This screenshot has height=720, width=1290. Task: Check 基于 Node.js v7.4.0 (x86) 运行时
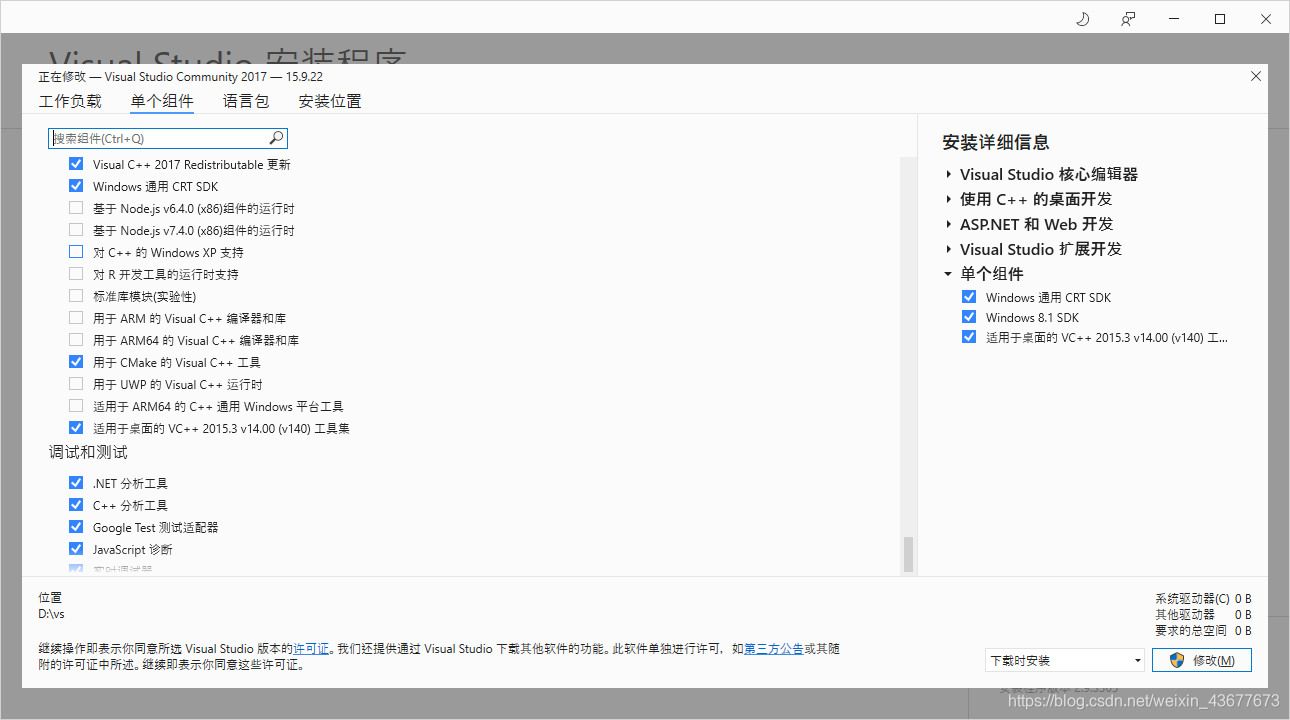click(x=76, y=230)
